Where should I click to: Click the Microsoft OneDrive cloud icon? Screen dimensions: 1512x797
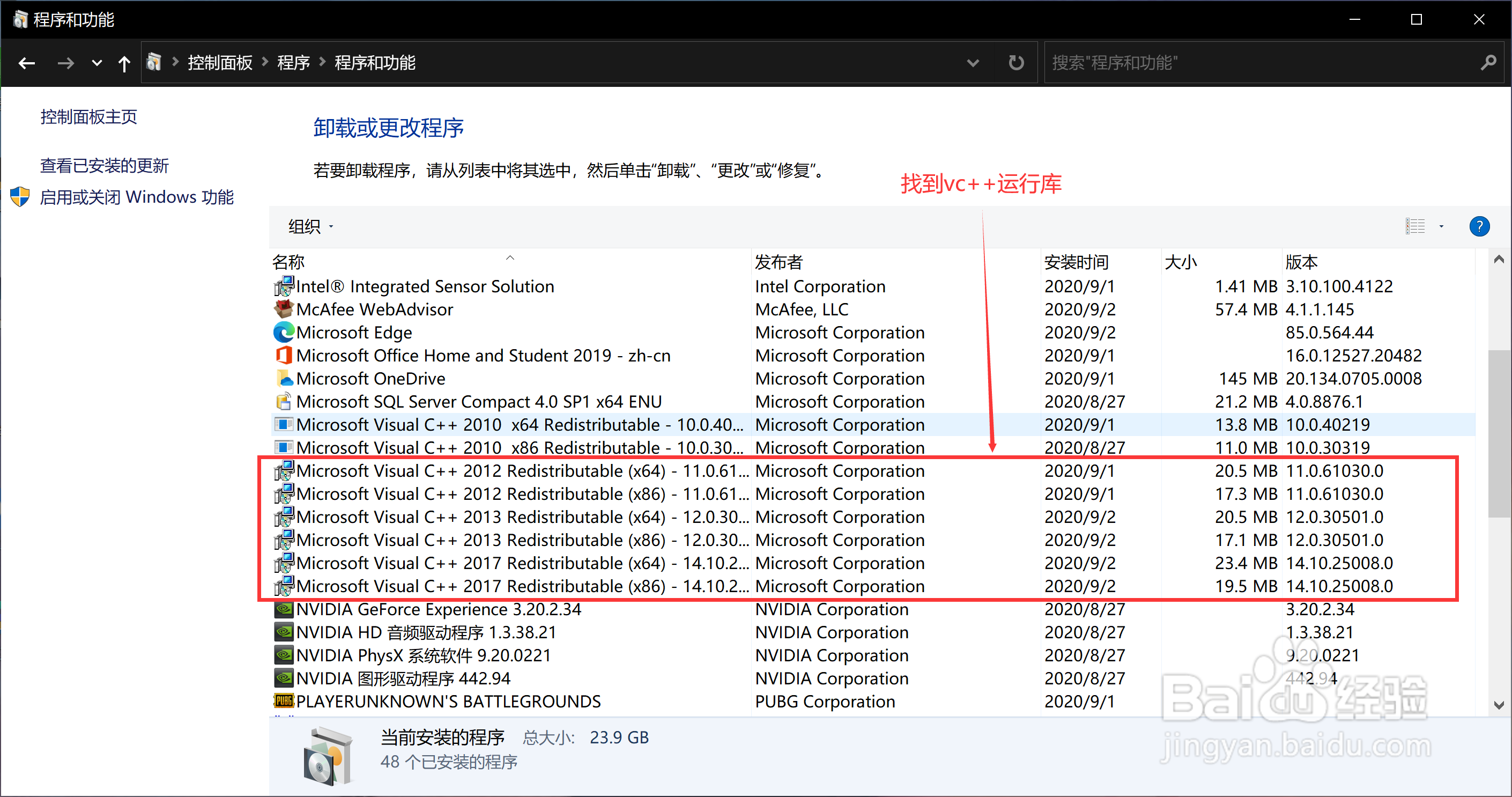284,378
